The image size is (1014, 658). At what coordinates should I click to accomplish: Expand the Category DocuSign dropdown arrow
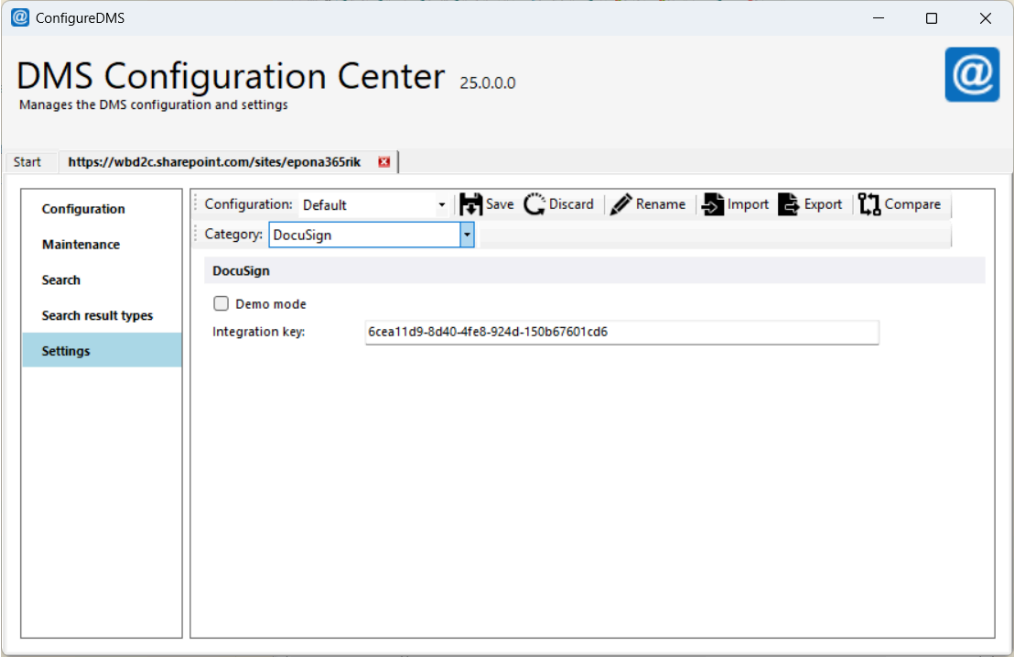pyautogui.click(x=467, y=235)
